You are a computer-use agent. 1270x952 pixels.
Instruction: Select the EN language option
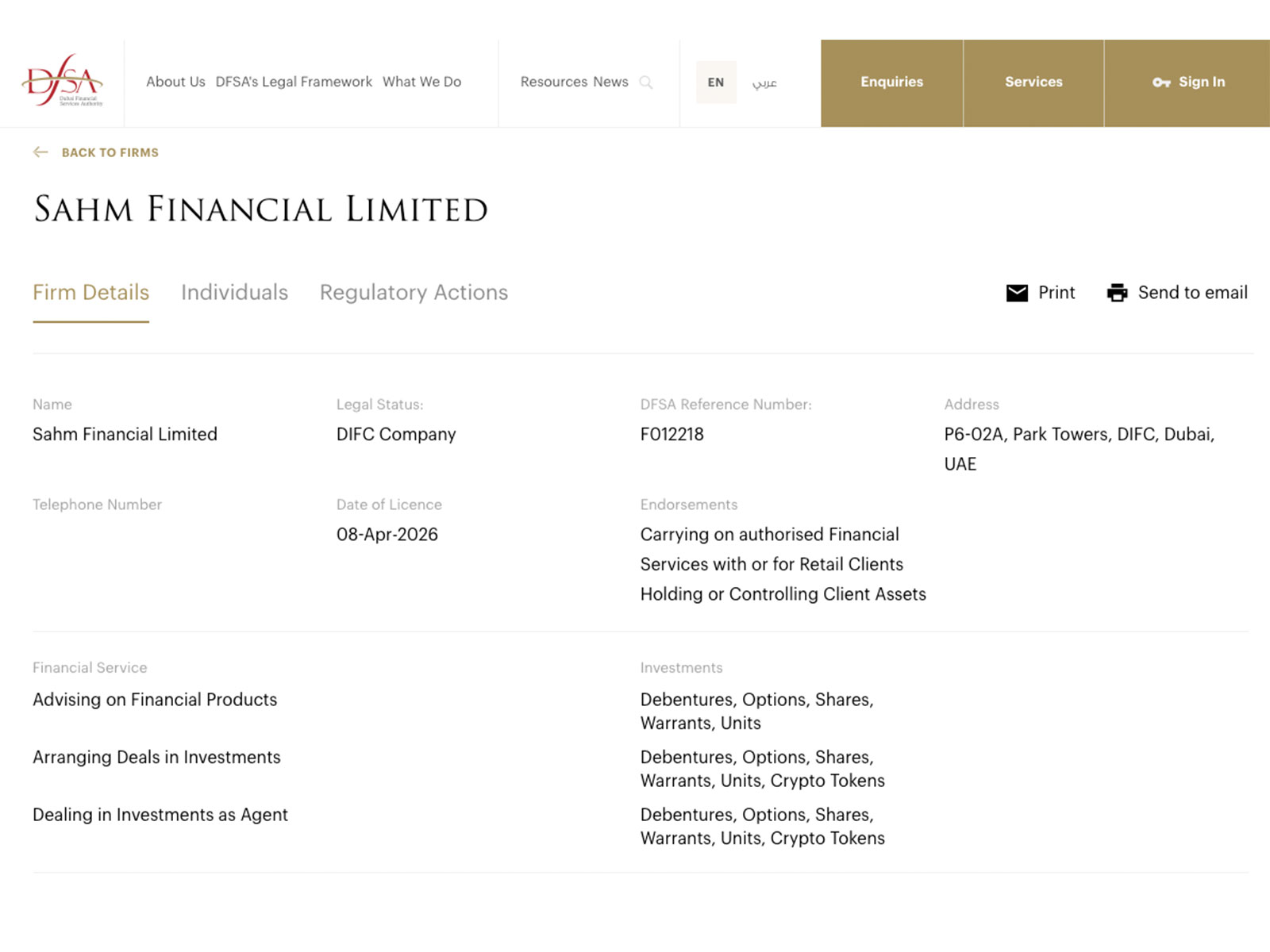point(715,83)
